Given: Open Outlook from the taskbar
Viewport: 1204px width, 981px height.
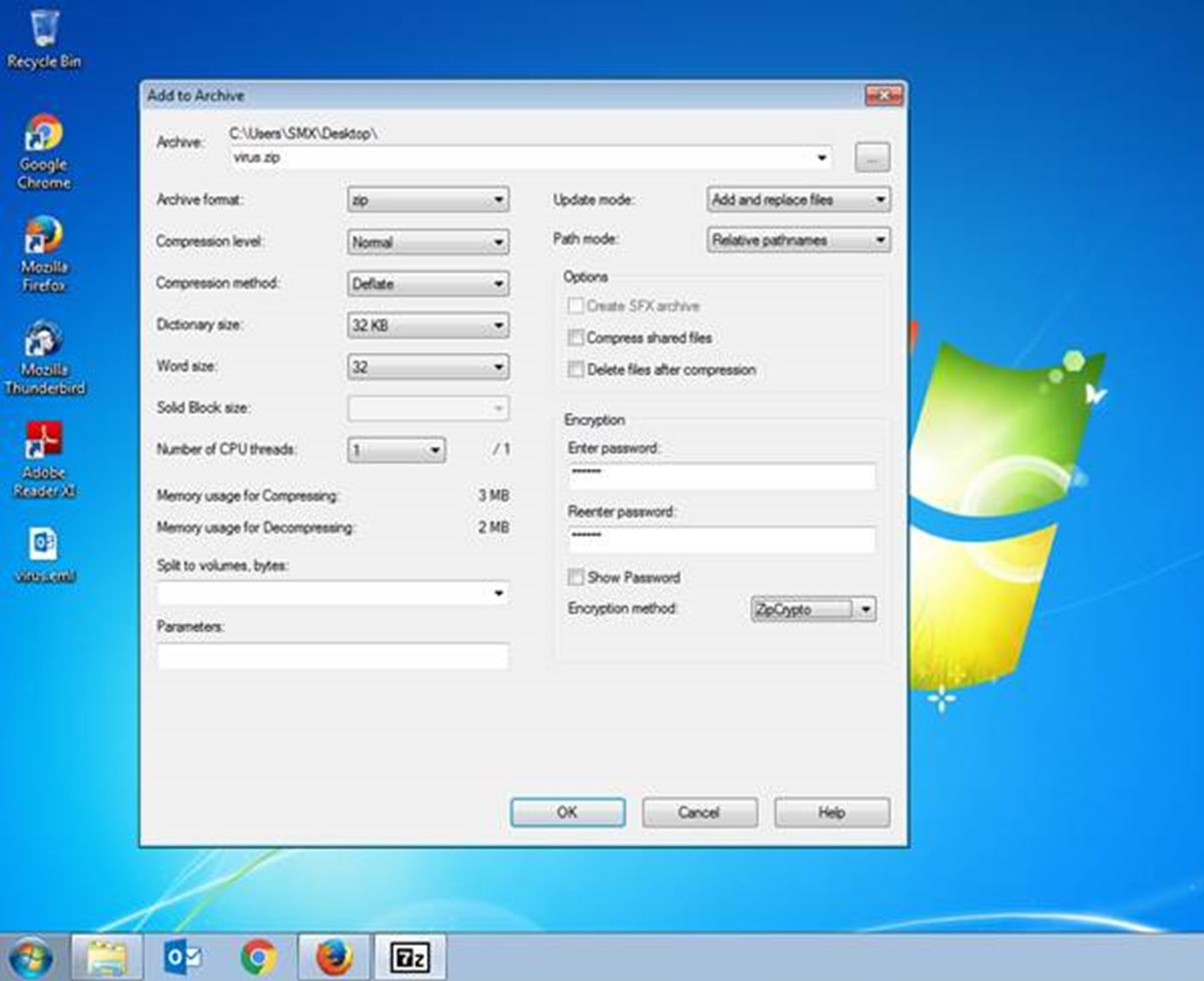Looking at the screenshot, I should (183, 957).
